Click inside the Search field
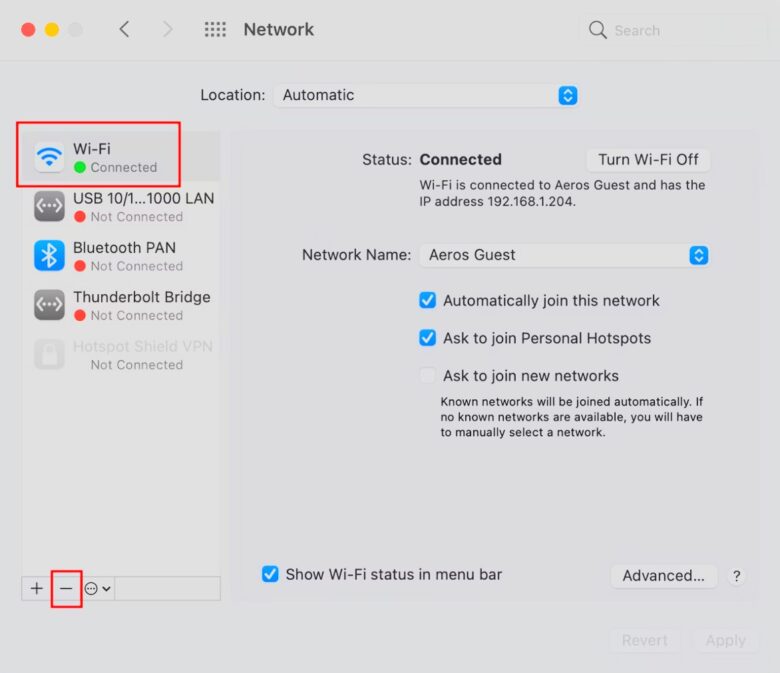Screen dimensions: 780x673 (x=672, y=30)
